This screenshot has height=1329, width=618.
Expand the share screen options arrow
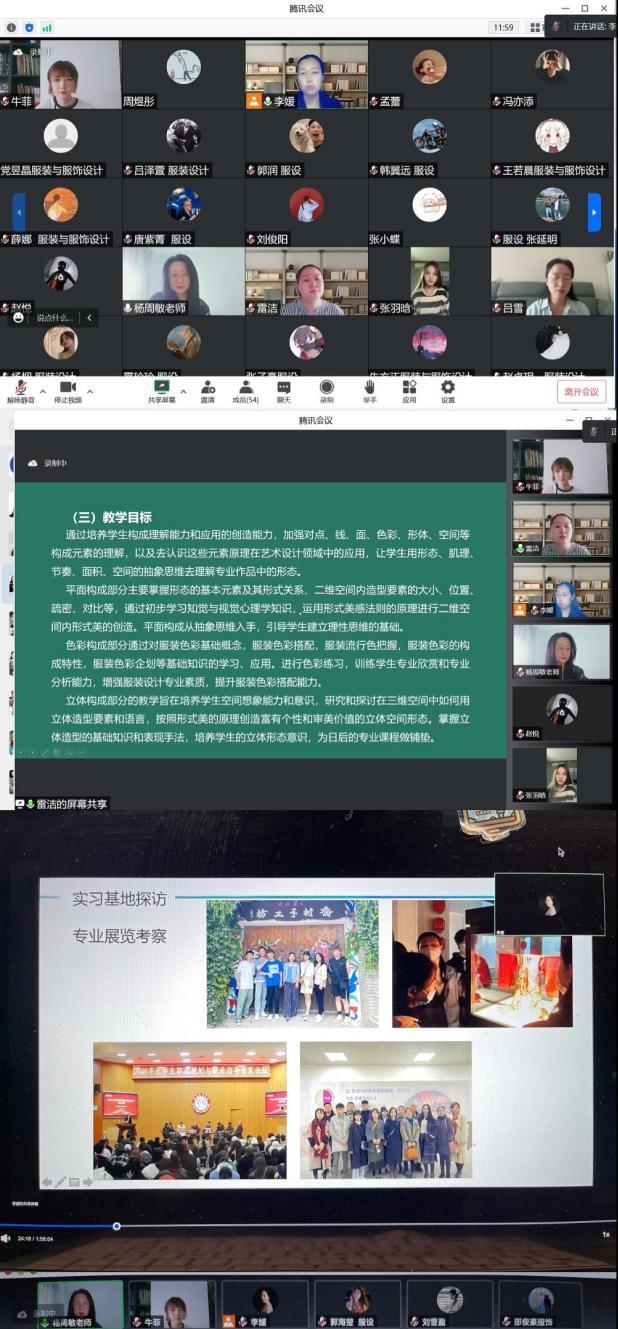[183, 391]
